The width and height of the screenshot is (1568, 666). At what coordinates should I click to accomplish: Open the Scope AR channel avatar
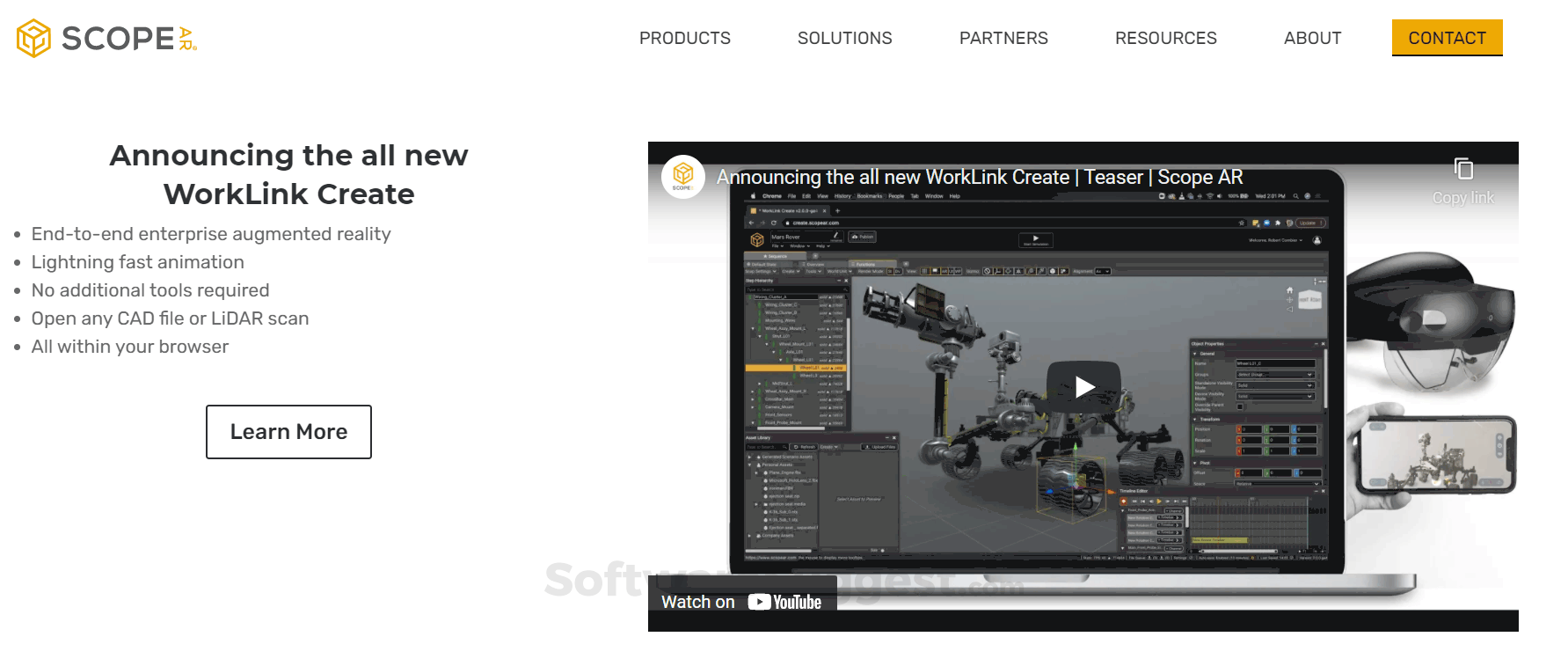click(x=683, y=177)
